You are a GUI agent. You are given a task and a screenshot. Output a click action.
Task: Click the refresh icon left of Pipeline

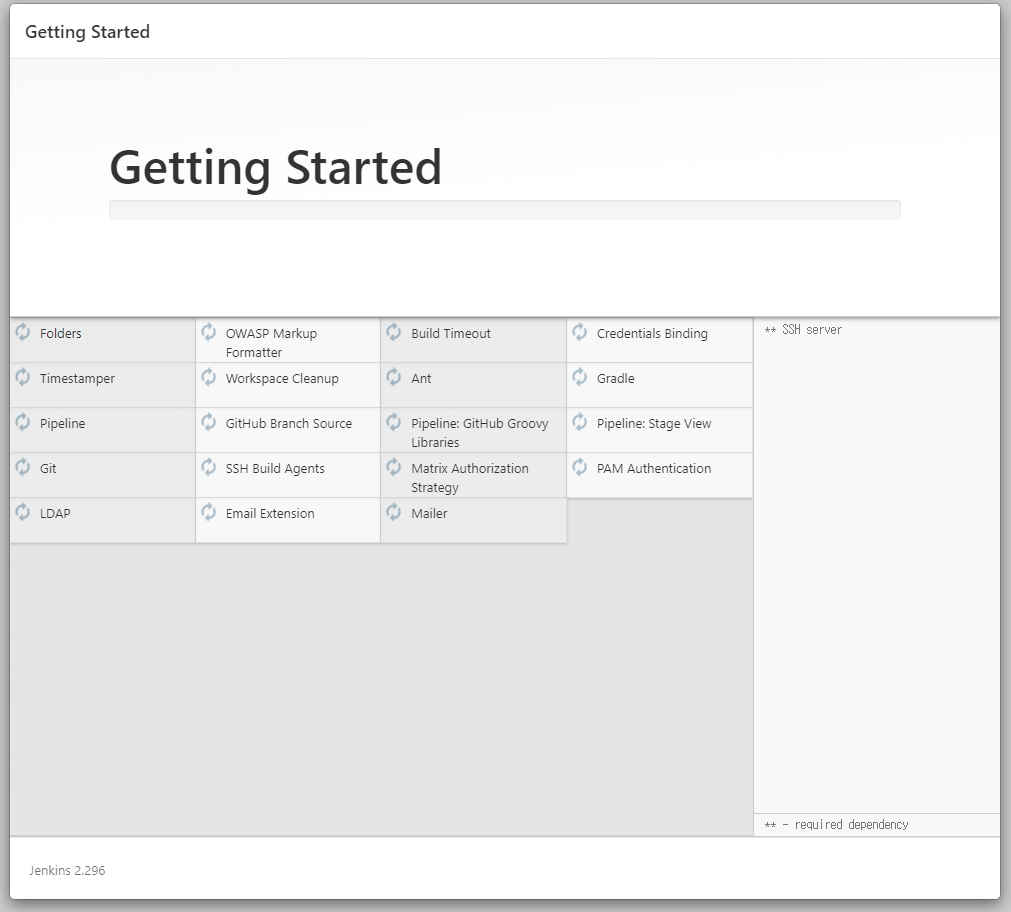[x=23, y=422]
